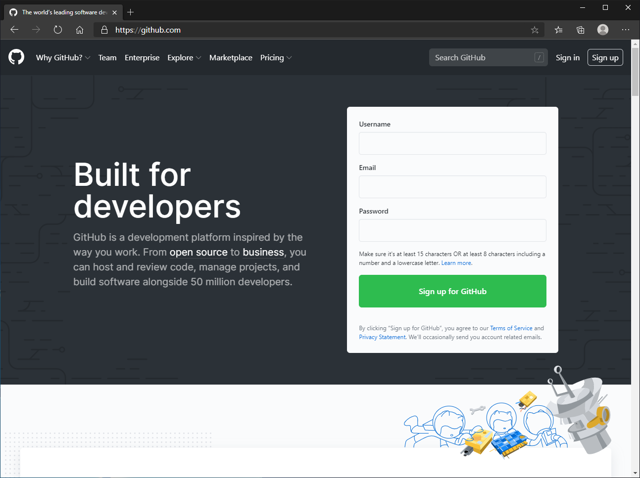Open the Marketplace navigation item
640x478 pixels.
pos(231,58)
